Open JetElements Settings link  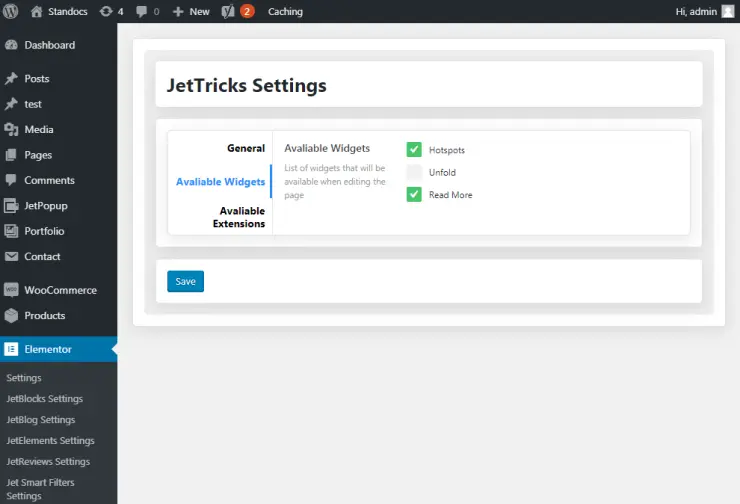(x=50, y=440)
